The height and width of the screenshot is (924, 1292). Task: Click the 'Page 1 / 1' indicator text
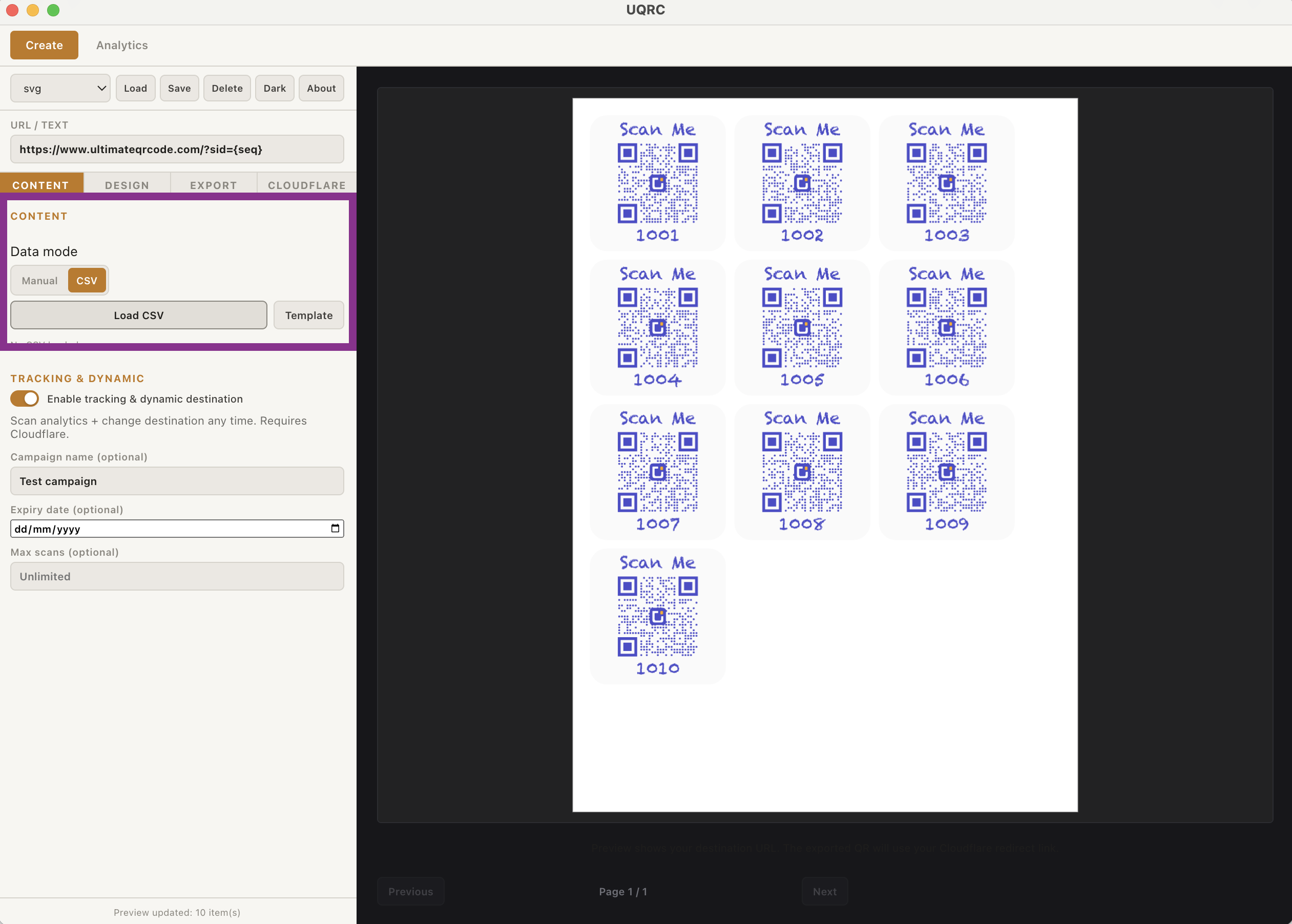[623, 892]
